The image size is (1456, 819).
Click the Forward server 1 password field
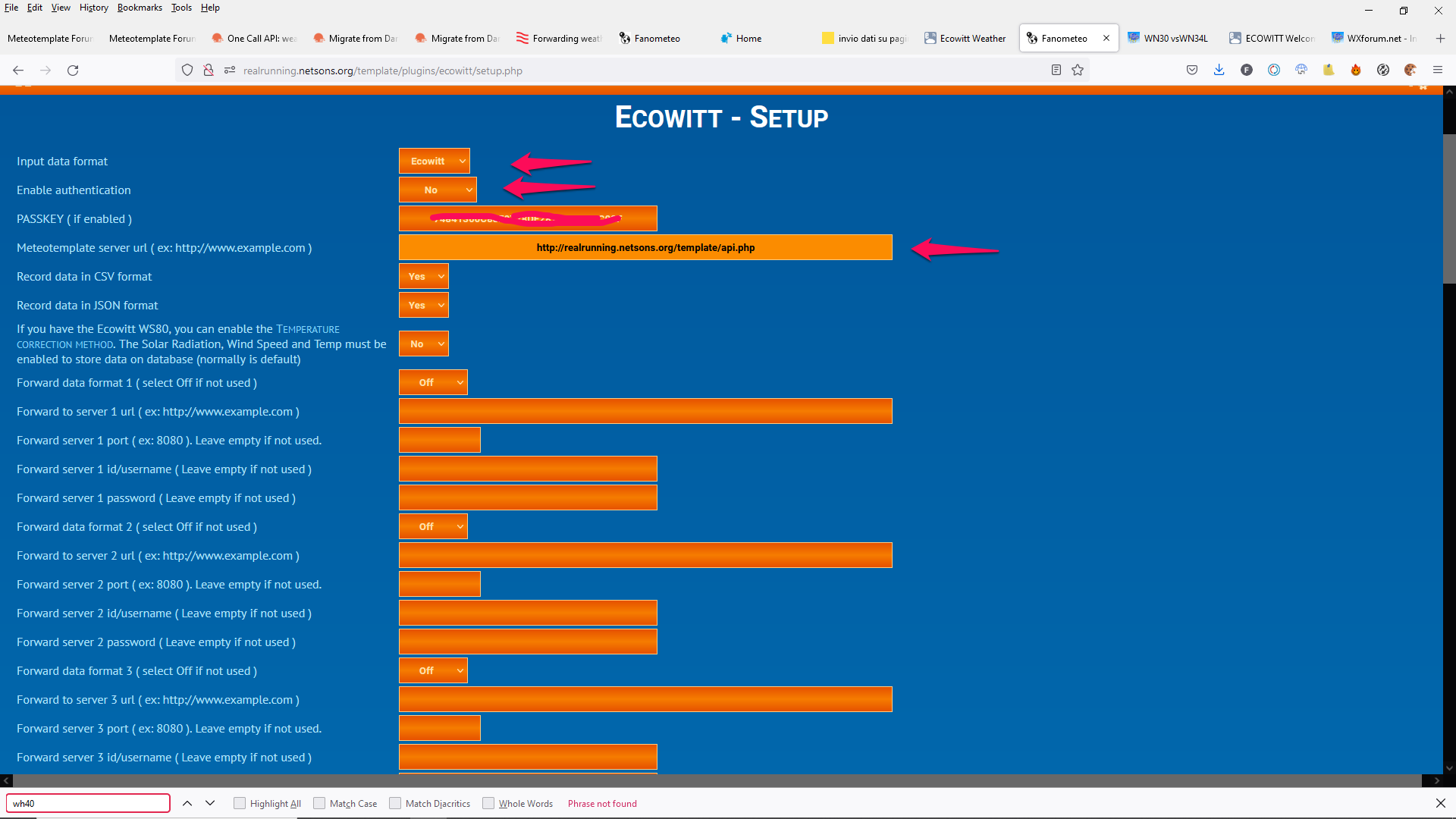click(x=528, y=497)
